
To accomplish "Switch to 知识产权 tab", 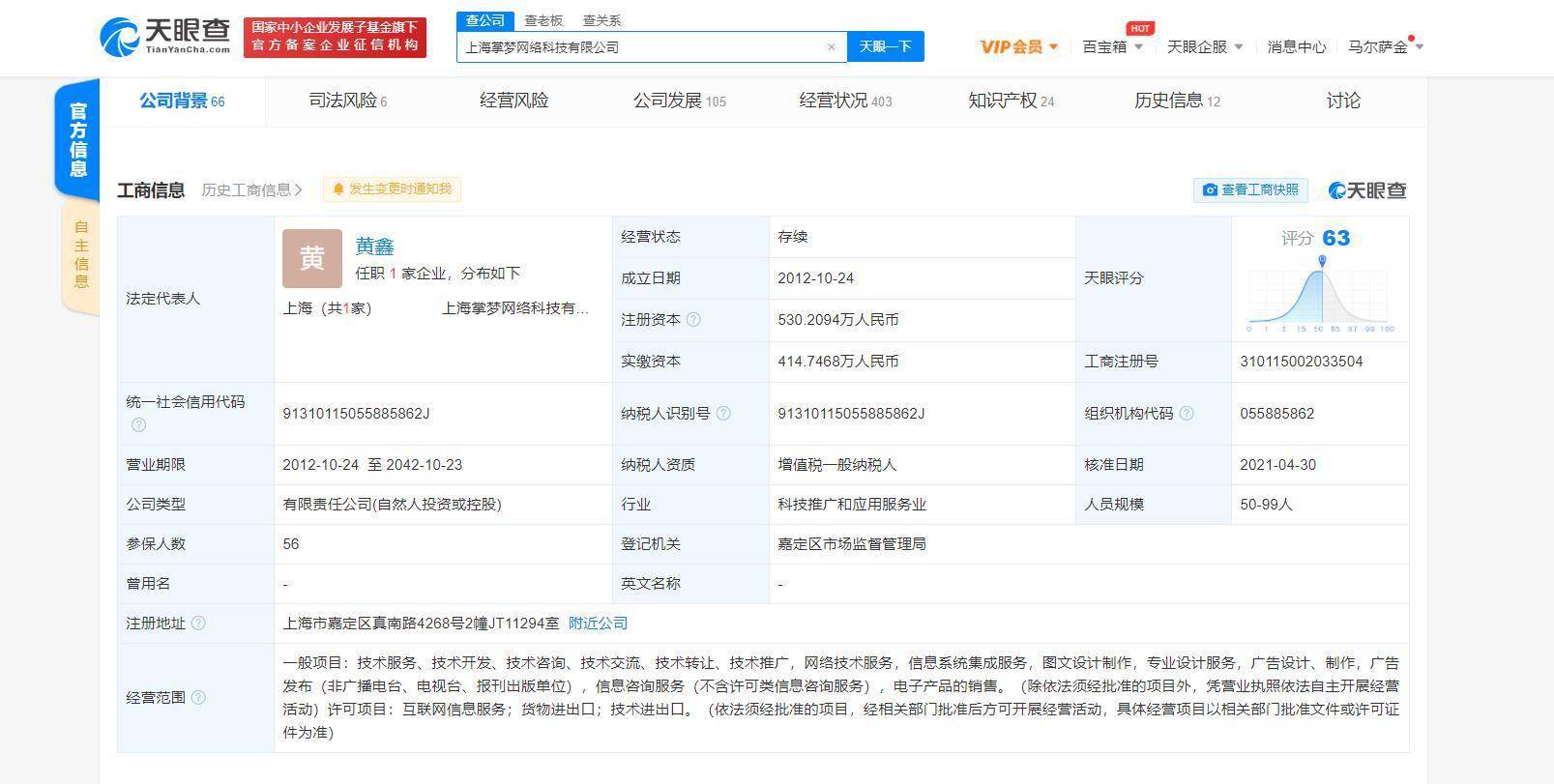I will pyautogui.click(x=1011, y=101).
